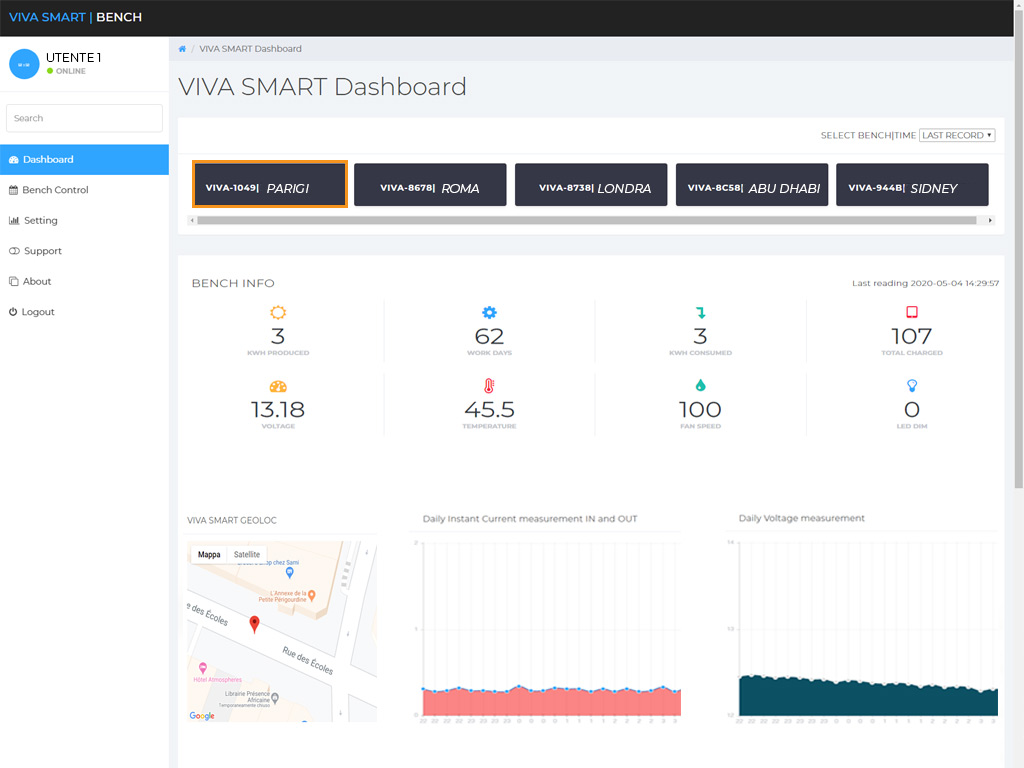Image resolution: width=1024 pixels, height=768 pixels.
Task: Click the bench list horizontal scrollbar track
Action: click(586, 221)
